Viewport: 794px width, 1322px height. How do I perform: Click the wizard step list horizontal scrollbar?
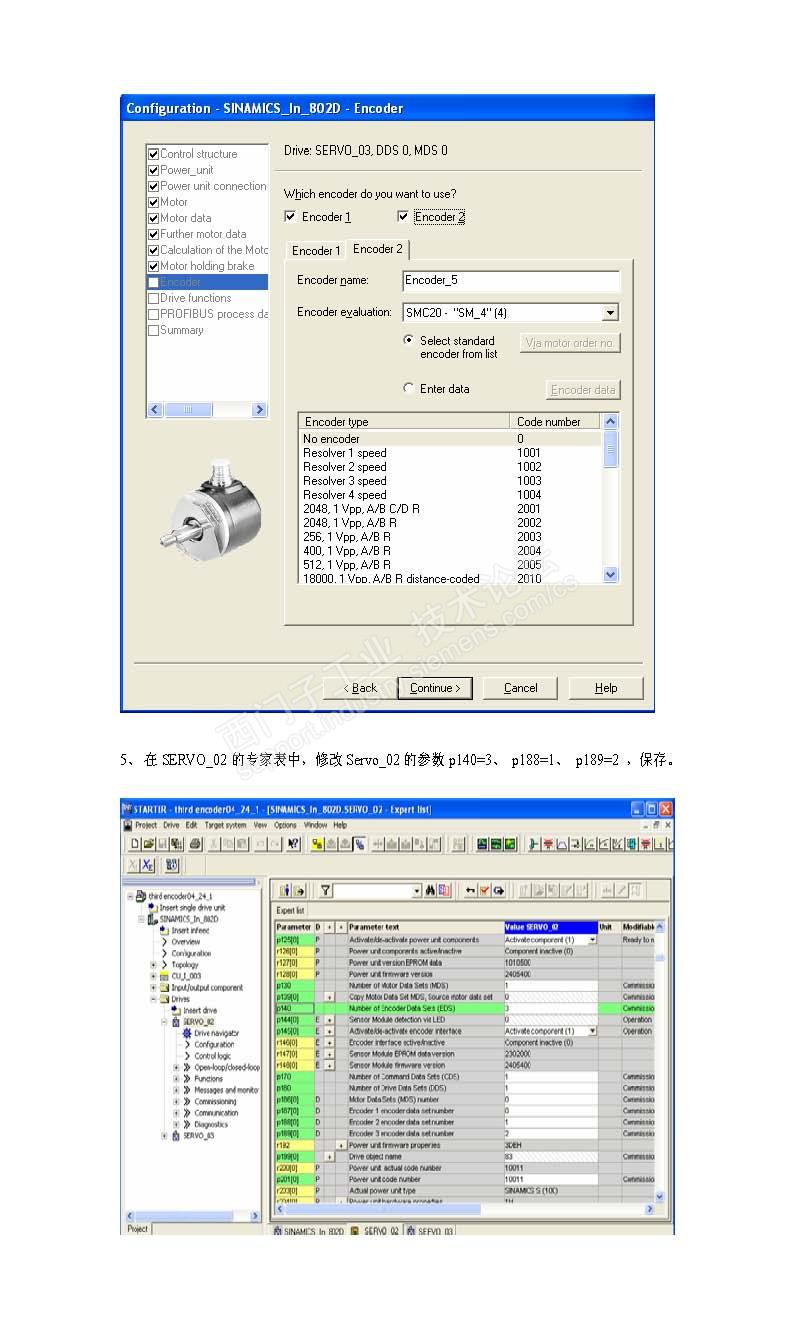pyautogui.click(x=208, y=410)
